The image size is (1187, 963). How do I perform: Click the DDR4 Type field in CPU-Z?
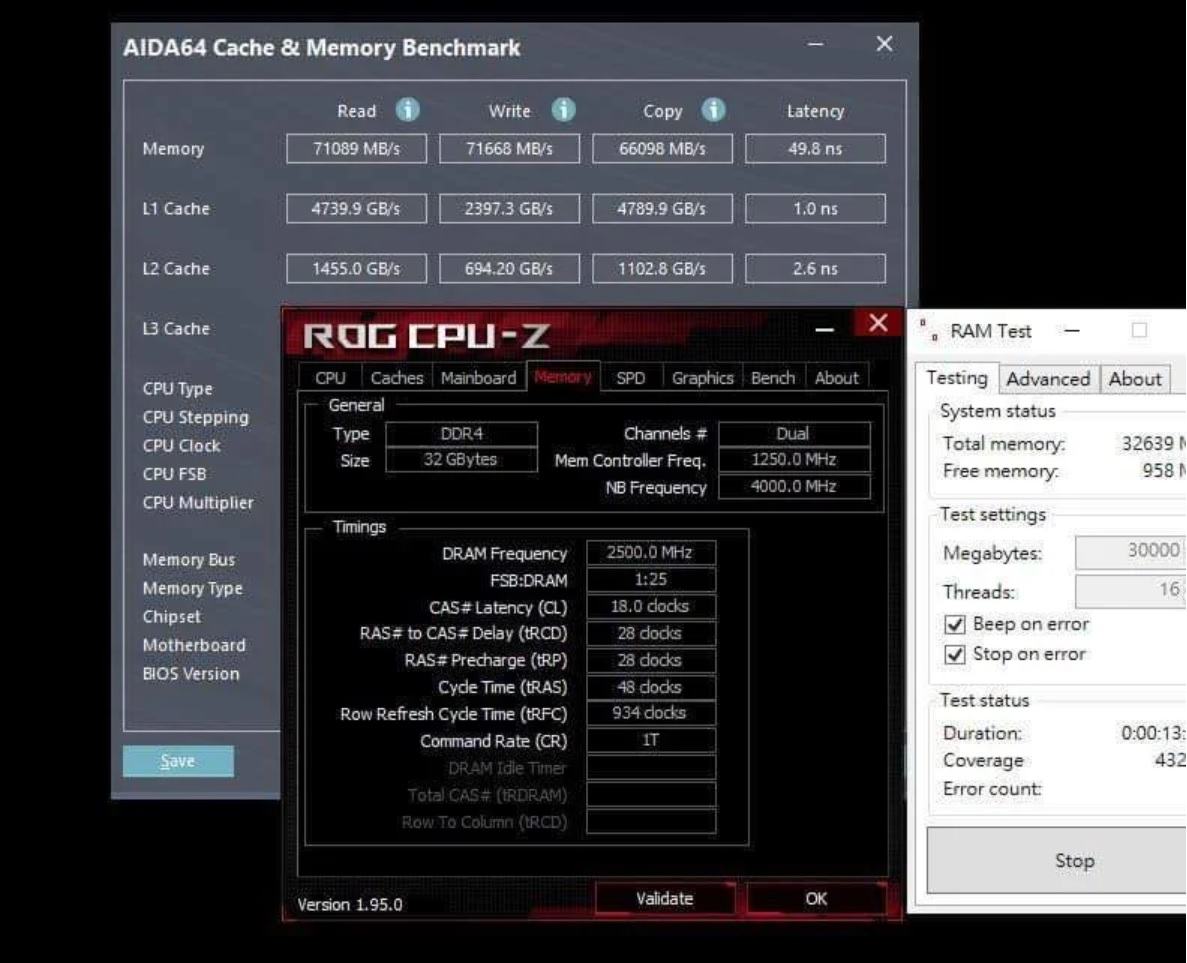[462, 434]
